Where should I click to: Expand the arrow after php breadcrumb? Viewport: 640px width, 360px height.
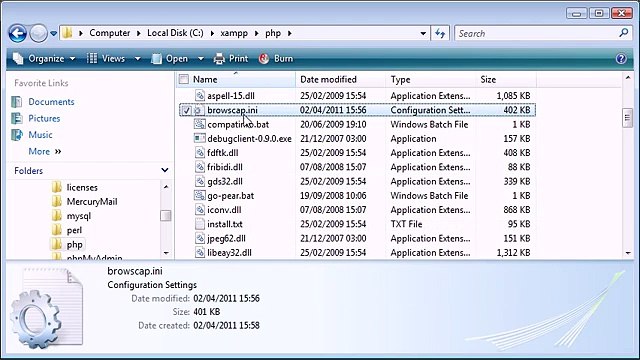(x=289, y=33)
